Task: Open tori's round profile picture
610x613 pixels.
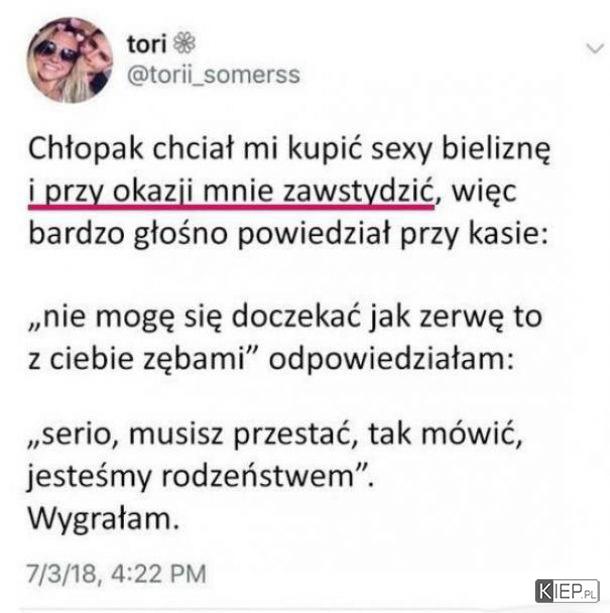Action: [x=70, y=60]
